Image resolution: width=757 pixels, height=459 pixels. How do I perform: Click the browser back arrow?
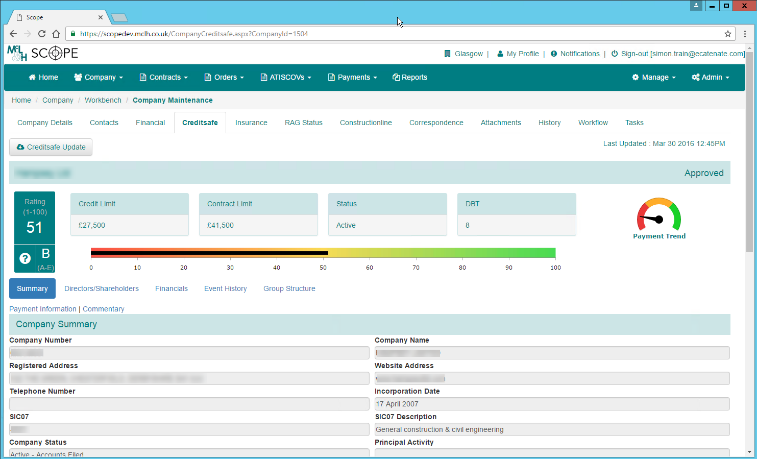pyautogui.click(x=11, y=33)
